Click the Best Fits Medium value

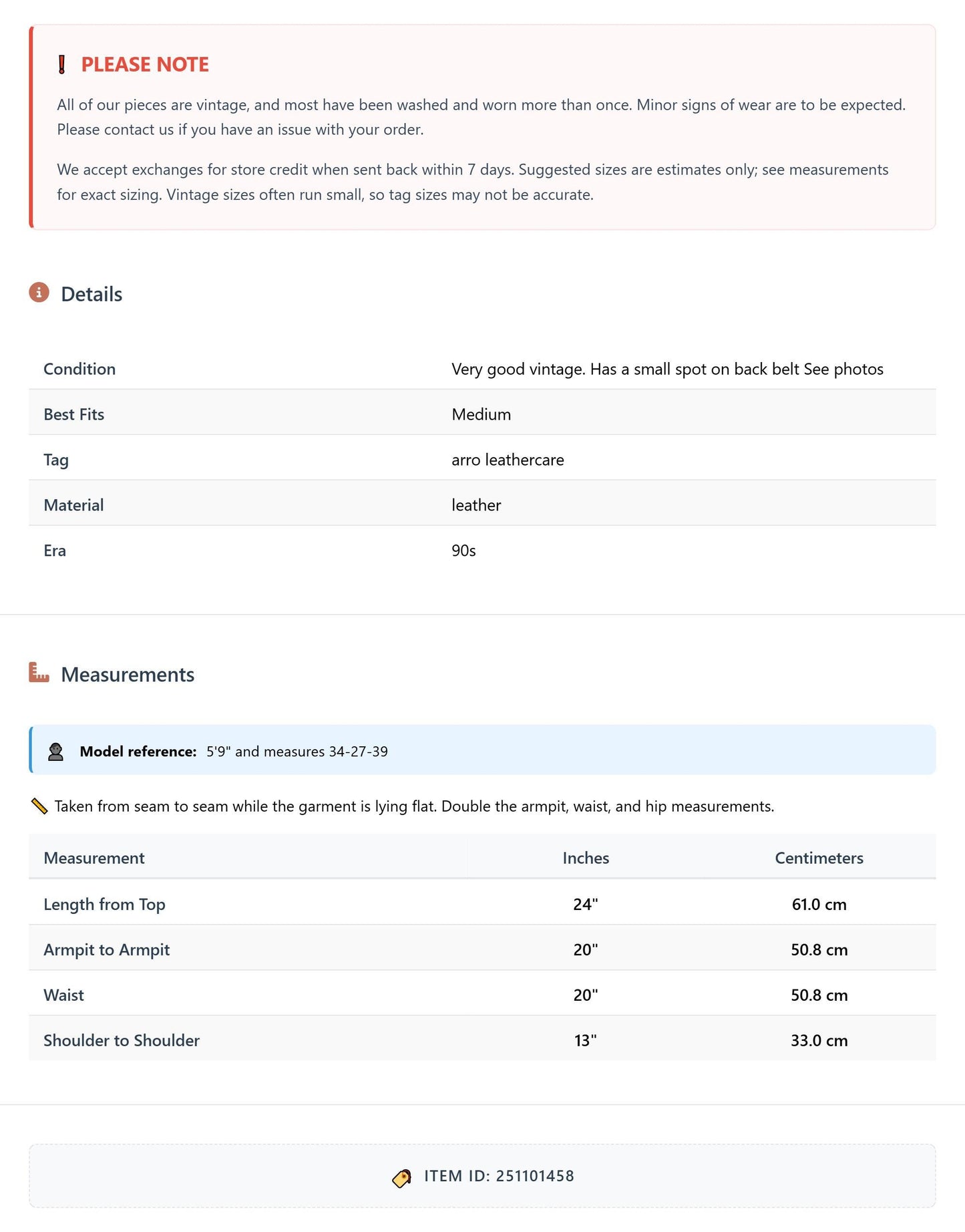[x=481, y=415]
